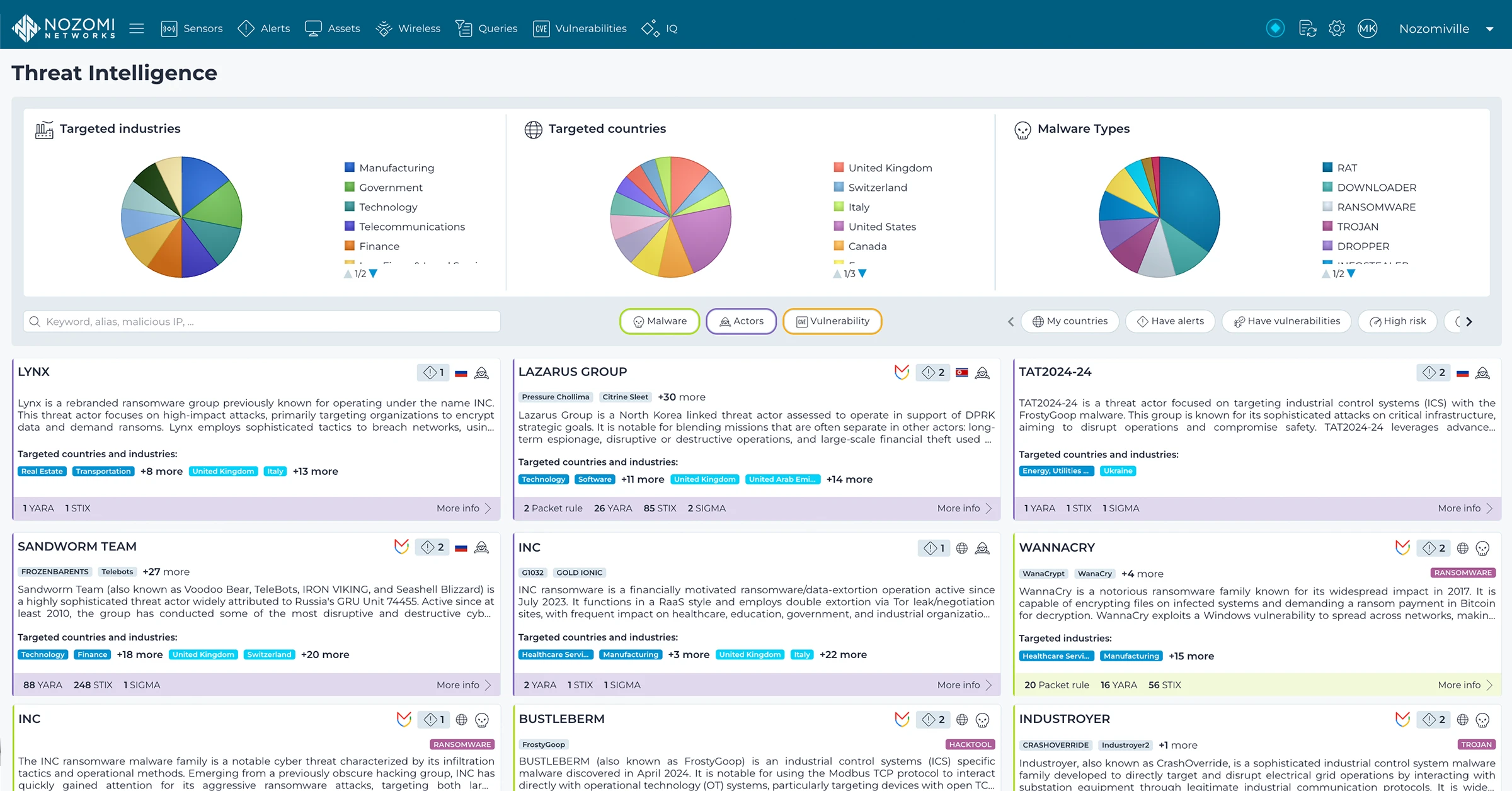This screenshot has height=791, width=1512.
Task: Click the actor icon on the TAT2024-24 card
Action: coord(1482,373)
